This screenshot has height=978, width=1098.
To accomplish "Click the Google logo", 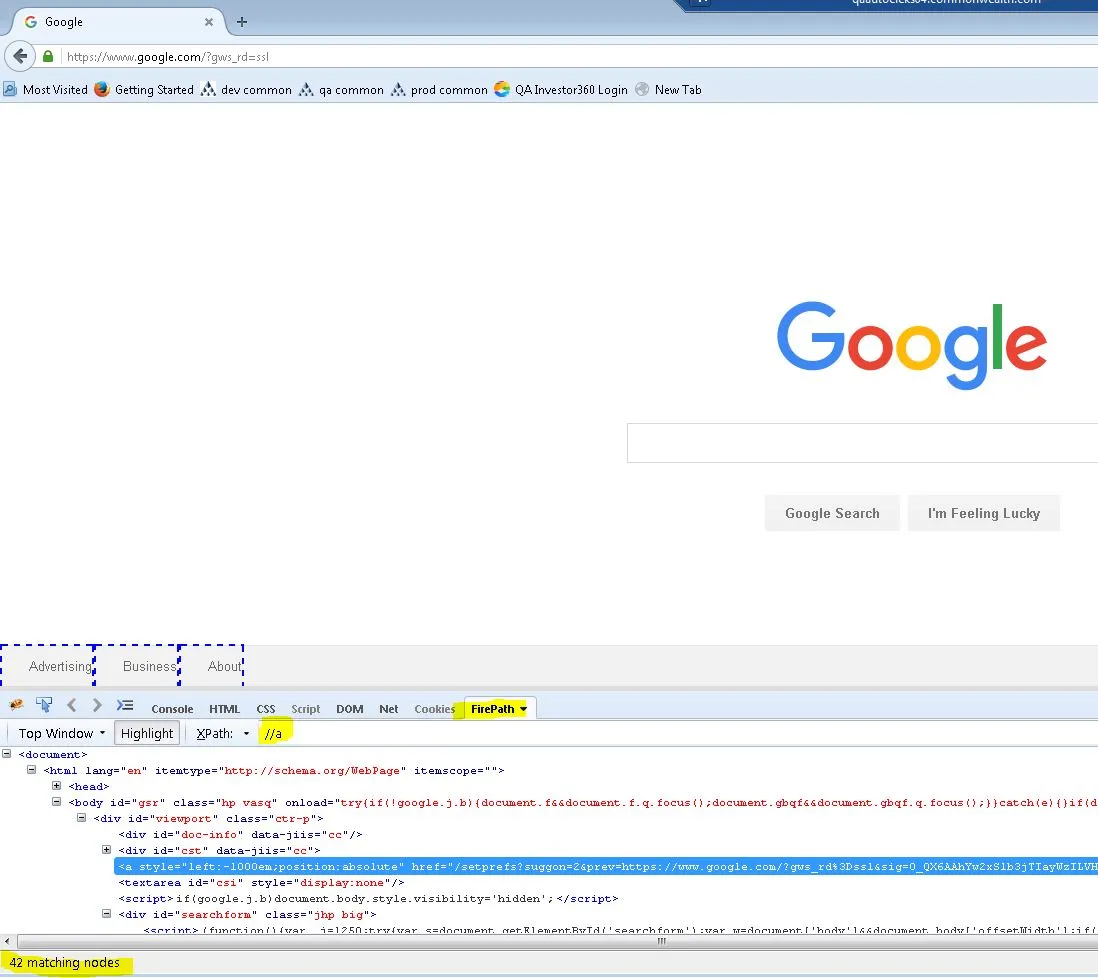I will click(911, 344).
